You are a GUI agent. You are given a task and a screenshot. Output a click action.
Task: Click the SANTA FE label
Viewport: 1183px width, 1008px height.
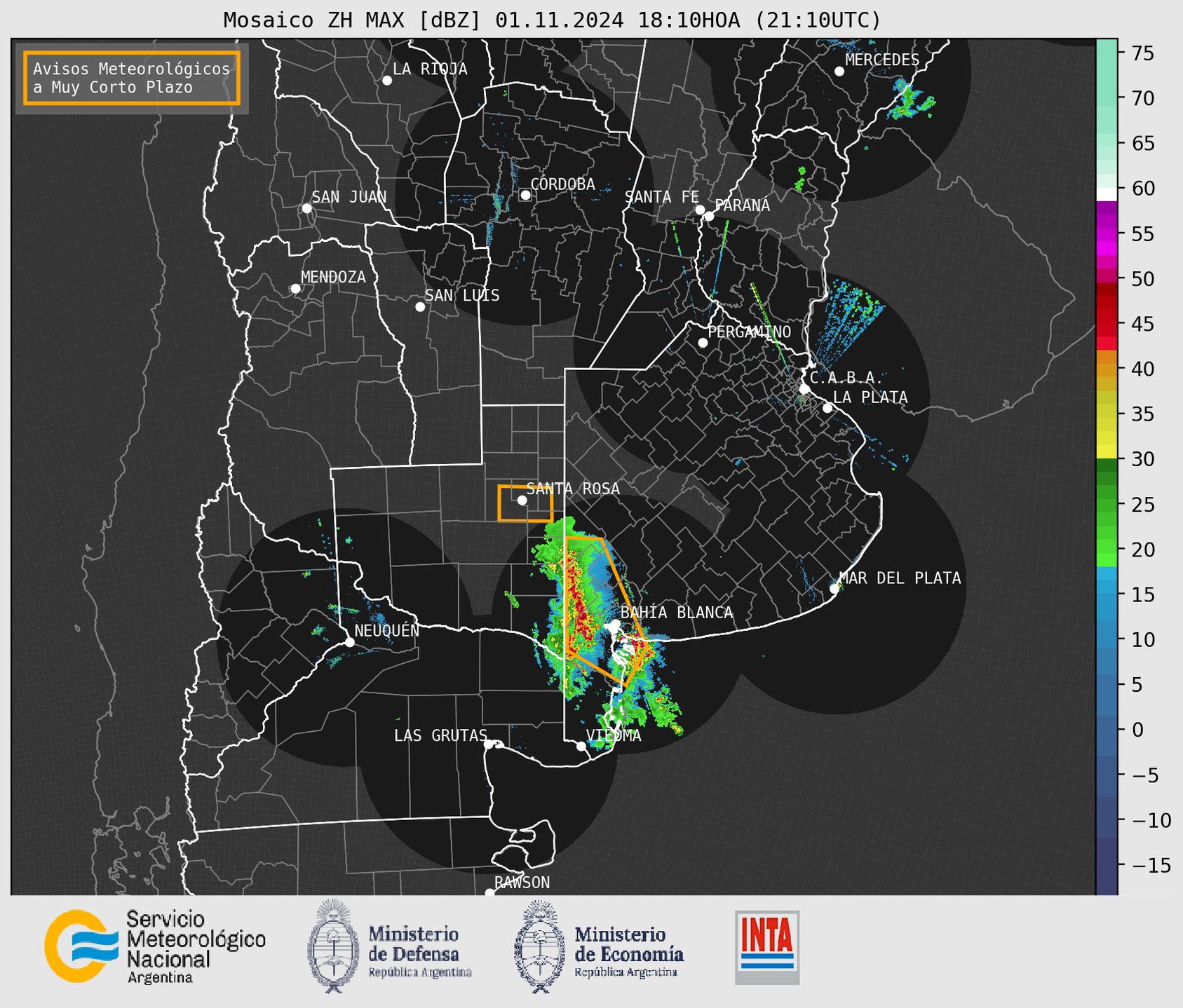tap(662, 197)
